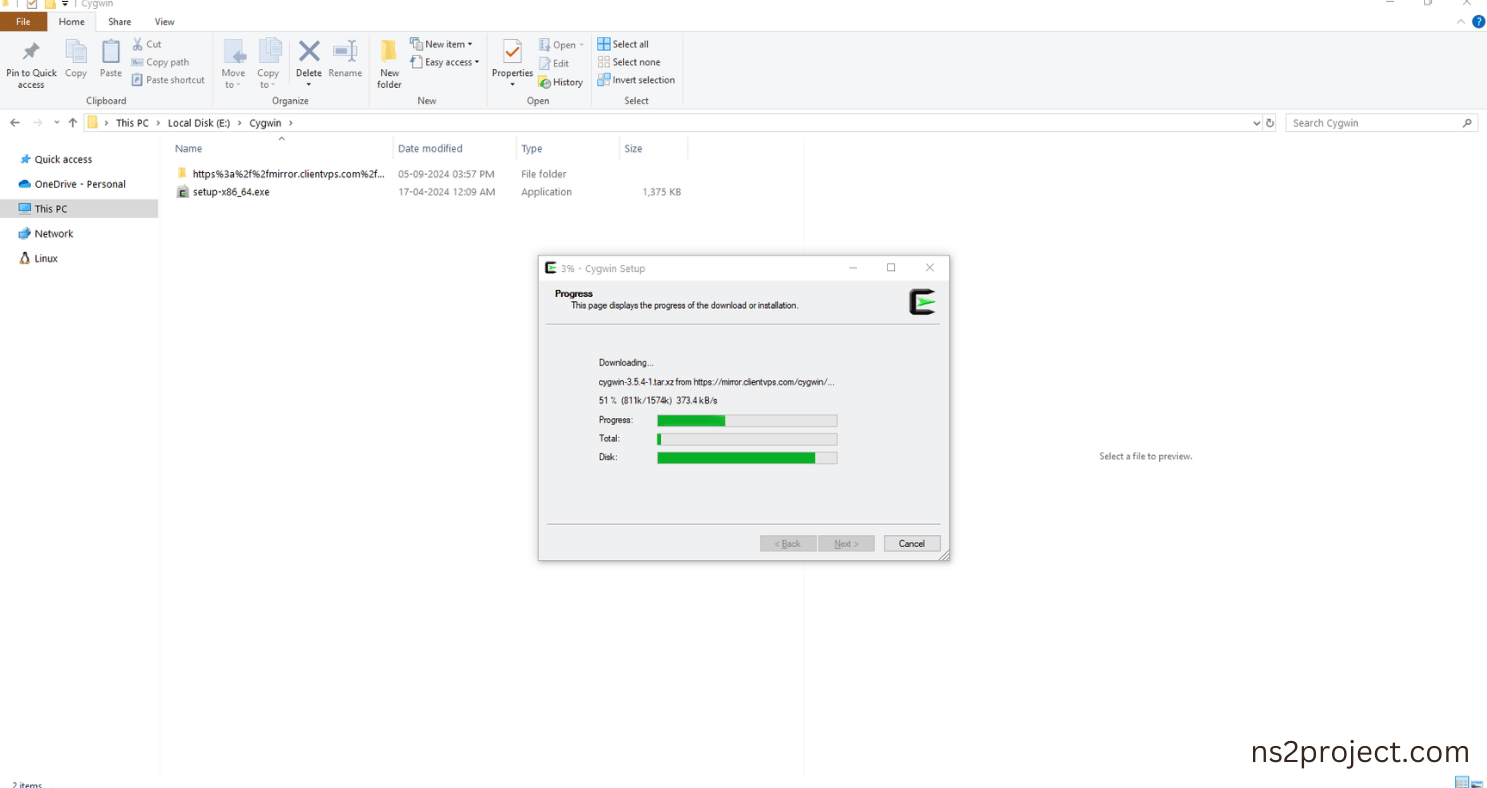
Task: Switch to the Home ribbon tab
Action: point(72,21)
